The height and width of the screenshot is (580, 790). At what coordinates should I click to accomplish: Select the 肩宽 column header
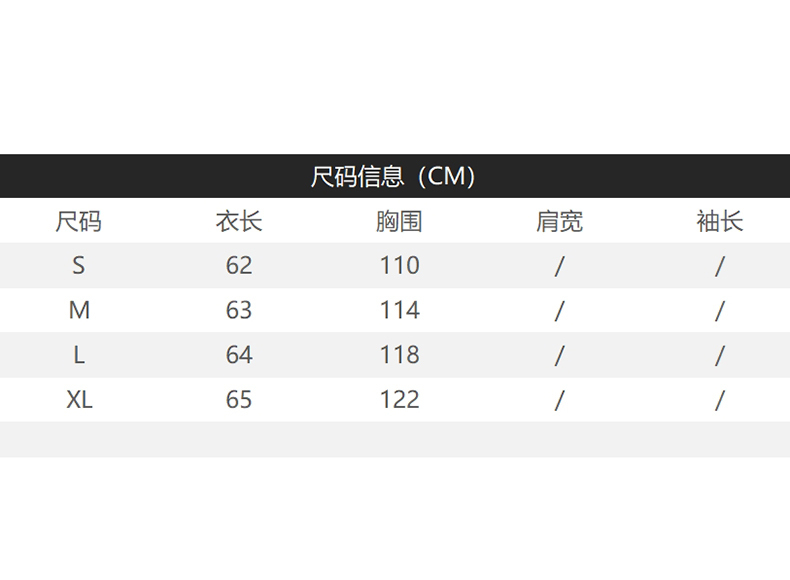pyautogui.click(x=559, y=221)
